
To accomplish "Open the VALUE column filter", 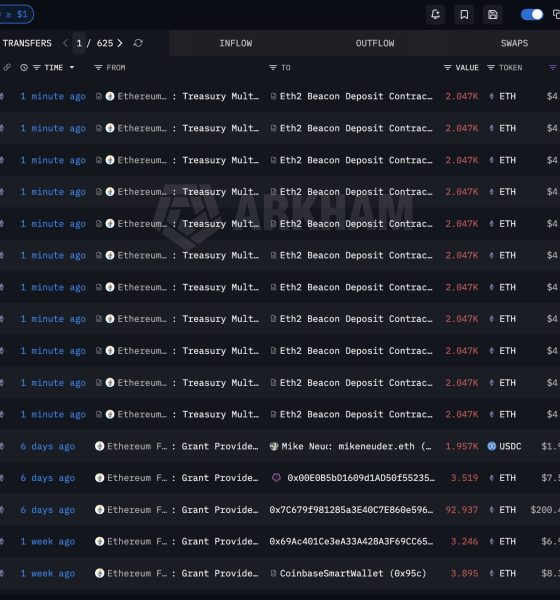I will coord(447,68).
